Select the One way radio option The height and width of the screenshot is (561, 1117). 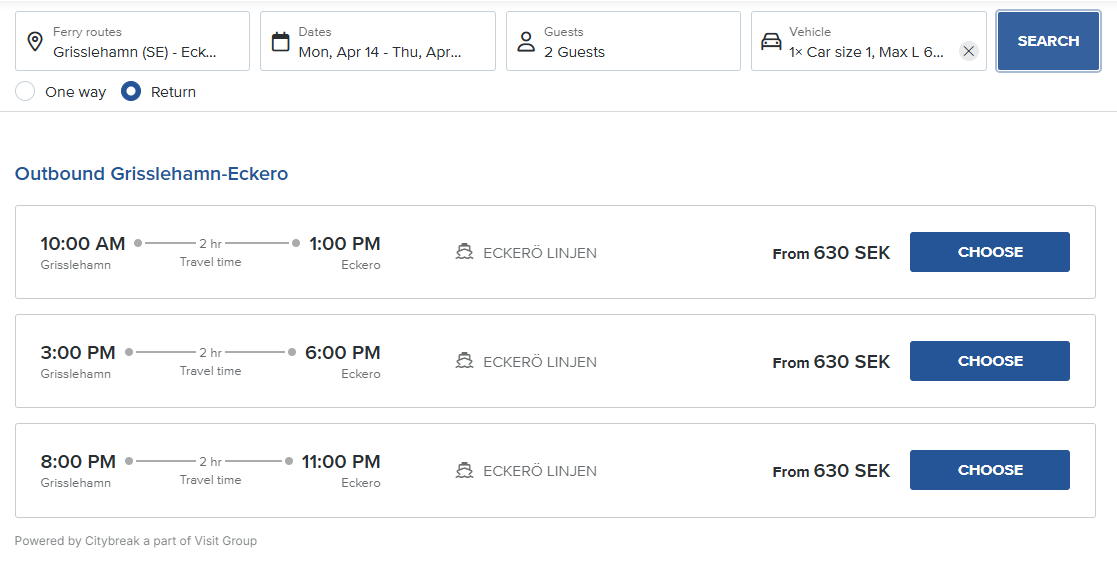26,92
